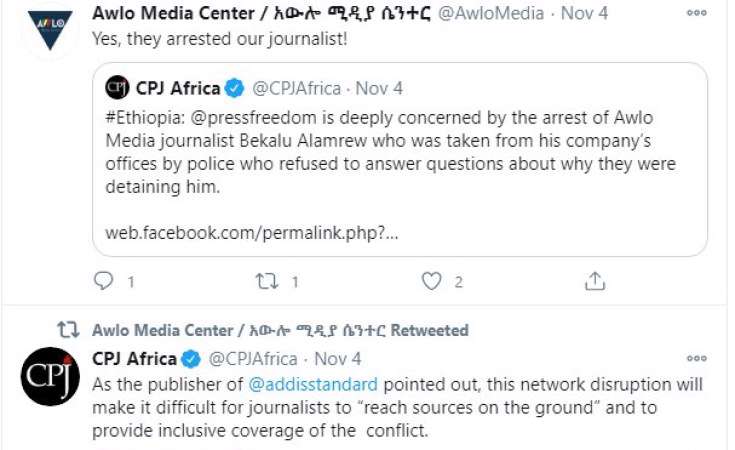Open the quoted CPJ Africa tweet body
The image size is (735, 450).
point(390,152)
